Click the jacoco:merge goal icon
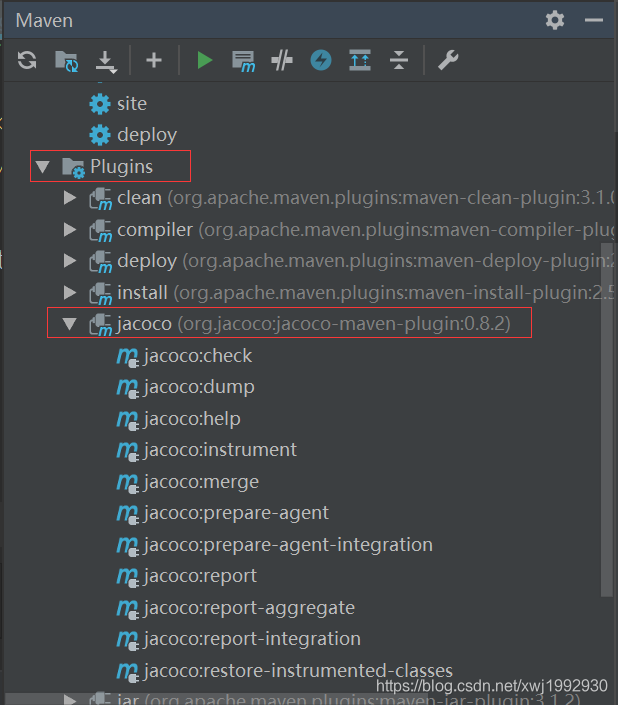Viewport: 618px width, 705px height. 128,484
